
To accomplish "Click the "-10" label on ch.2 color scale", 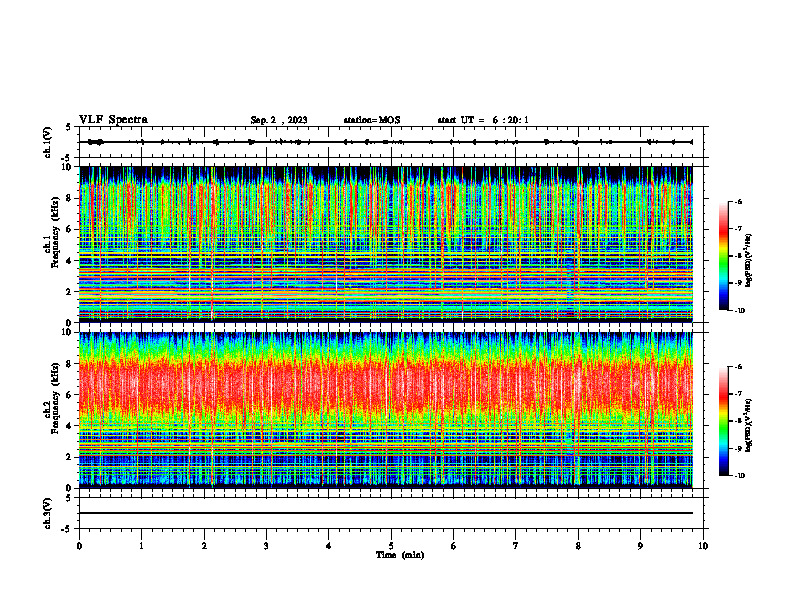I will click(x=739, y=476).
